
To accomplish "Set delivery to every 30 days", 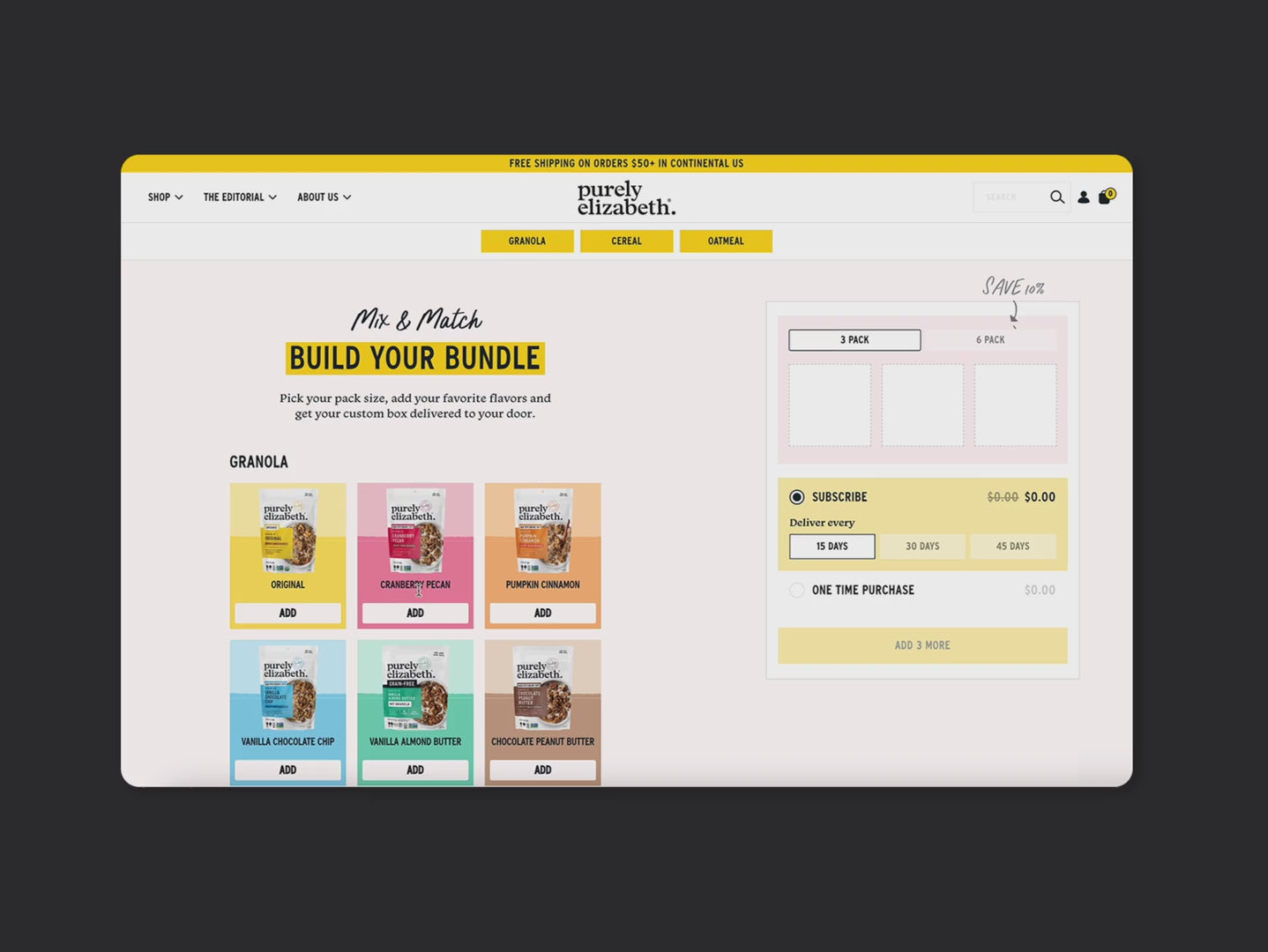I will tap(922, 547).
